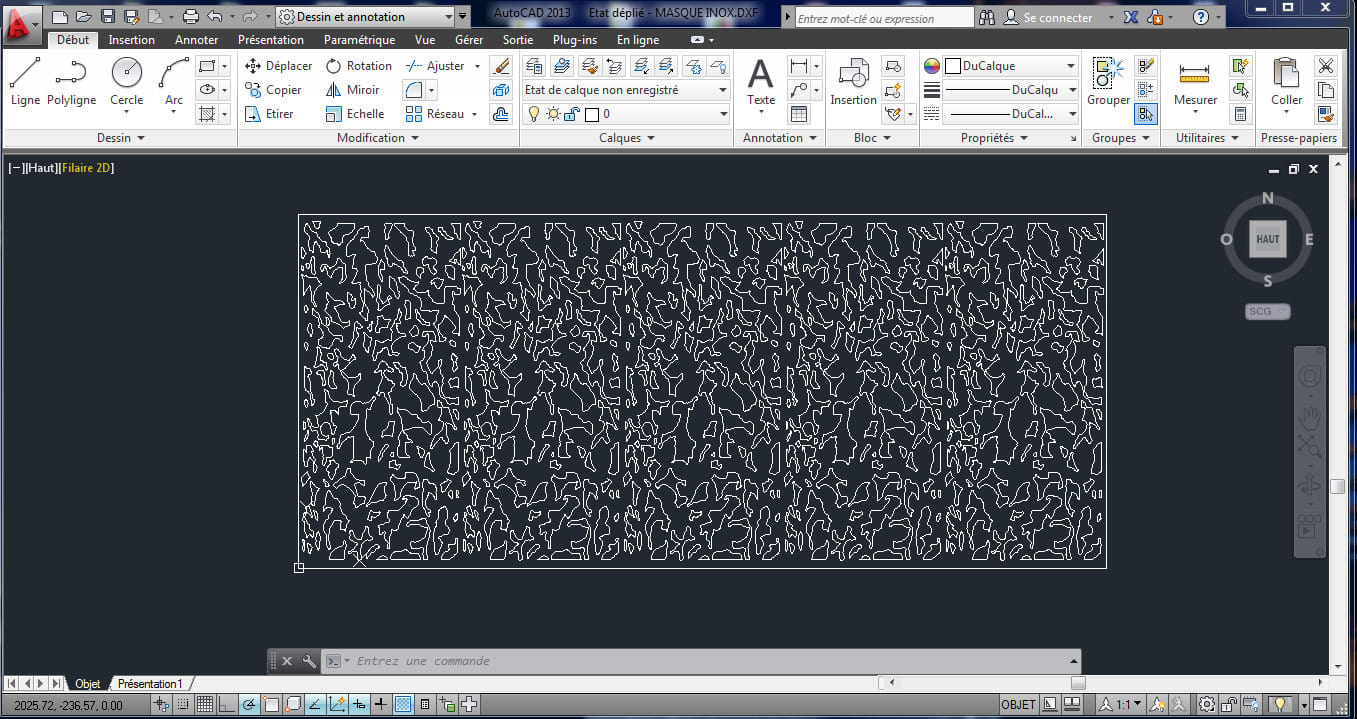Click the [Haut] view label
This screenshot has width=1357, height=719.
[x=42, y=168]
